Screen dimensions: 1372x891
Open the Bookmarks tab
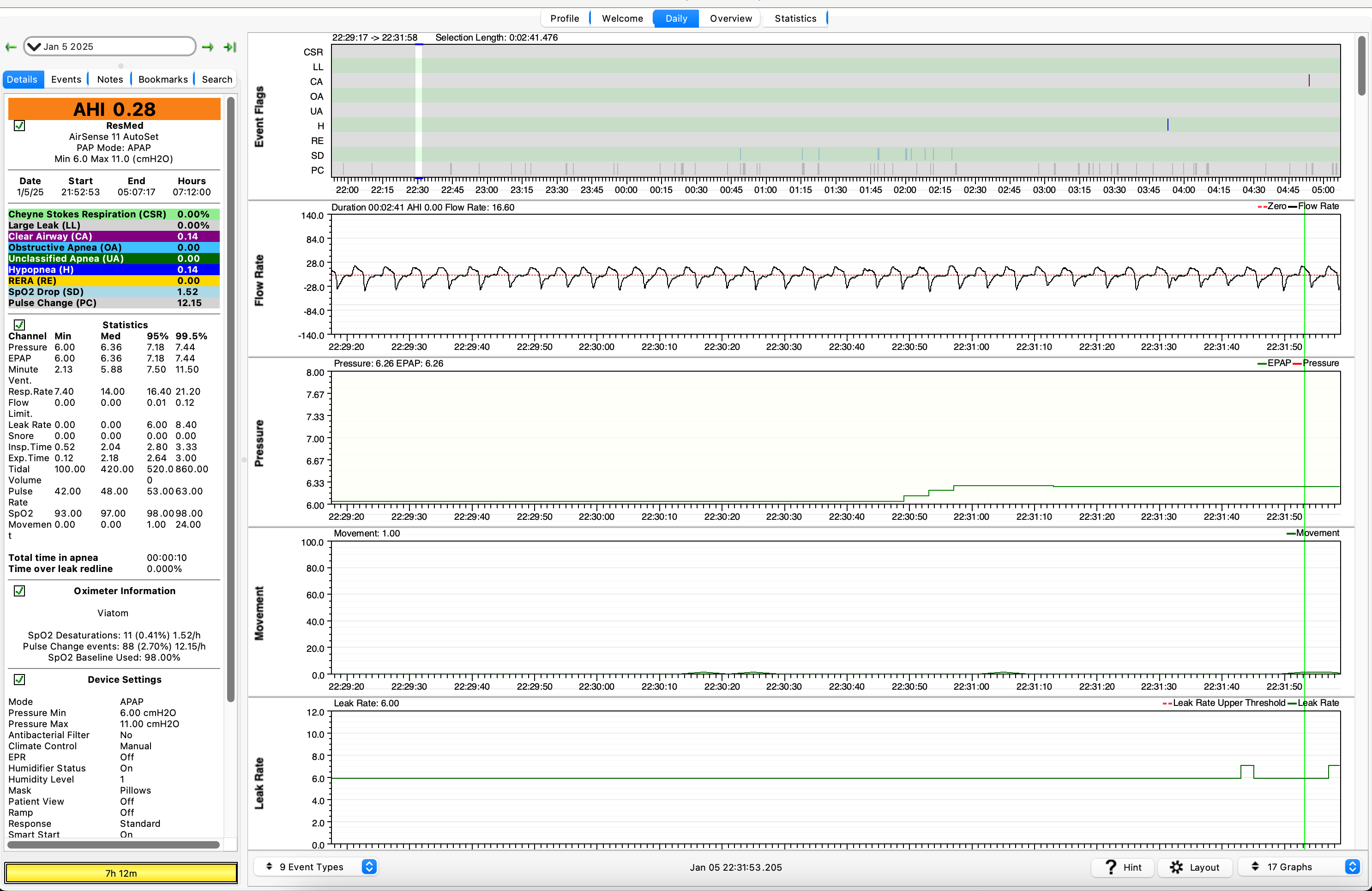coord(163,79)
